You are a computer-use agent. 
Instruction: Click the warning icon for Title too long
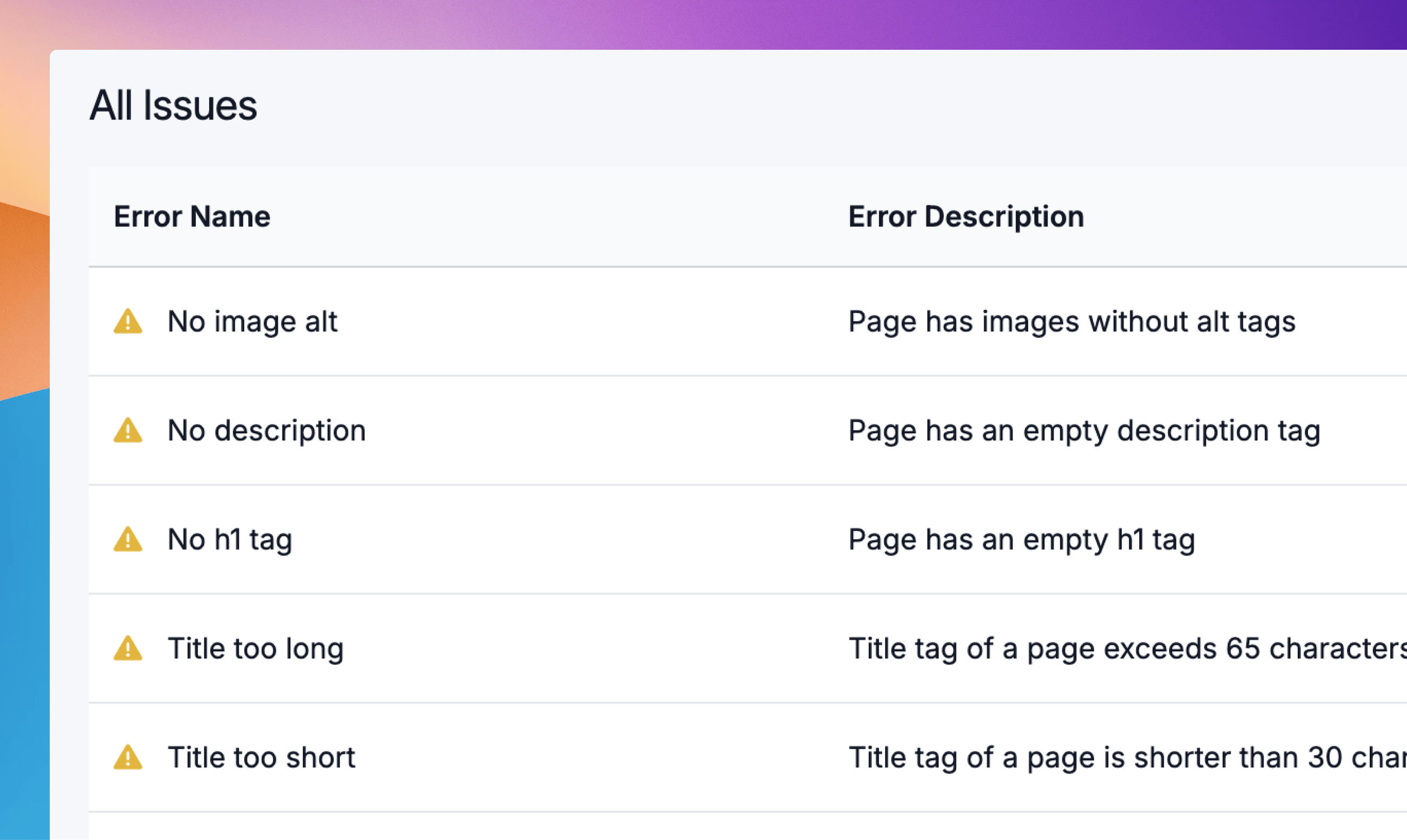128,649
